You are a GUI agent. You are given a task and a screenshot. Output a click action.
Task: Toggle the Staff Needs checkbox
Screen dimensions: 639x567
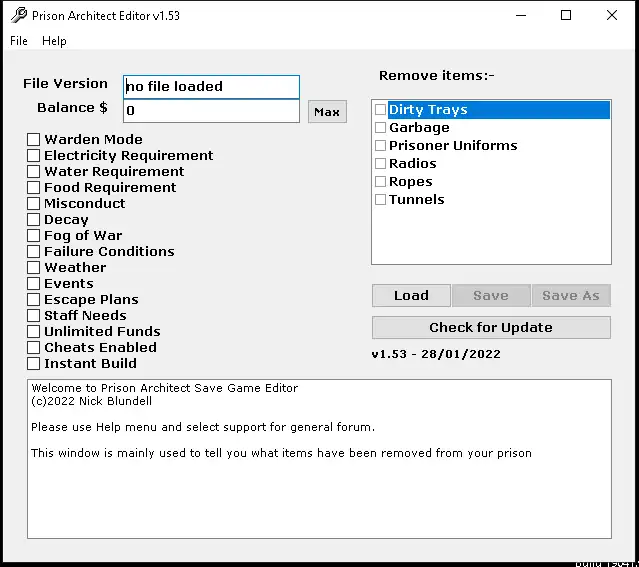coord(33,315)
